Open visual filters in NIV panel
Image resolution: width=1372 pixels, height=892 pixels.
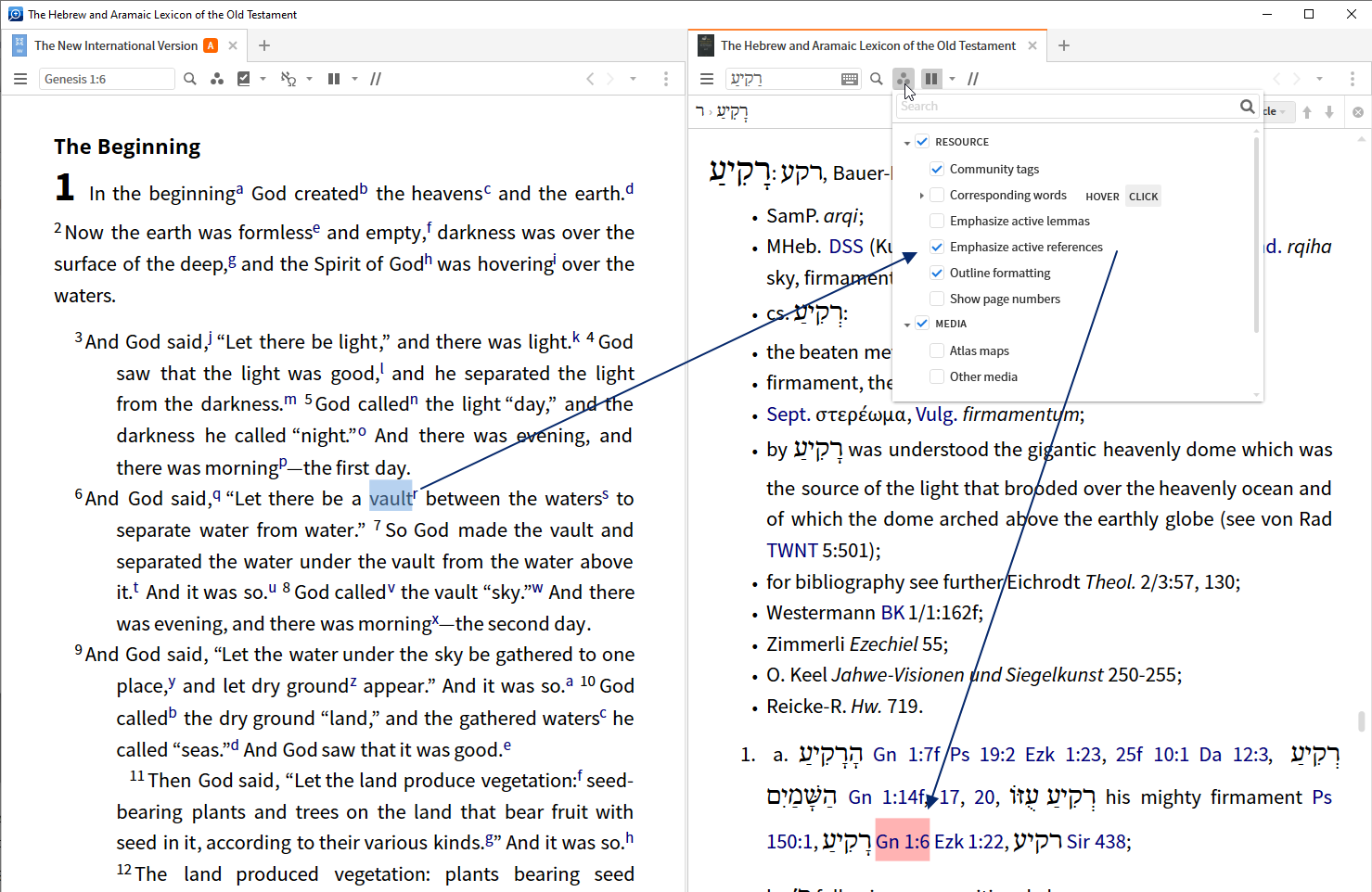(x=217, y=79)
